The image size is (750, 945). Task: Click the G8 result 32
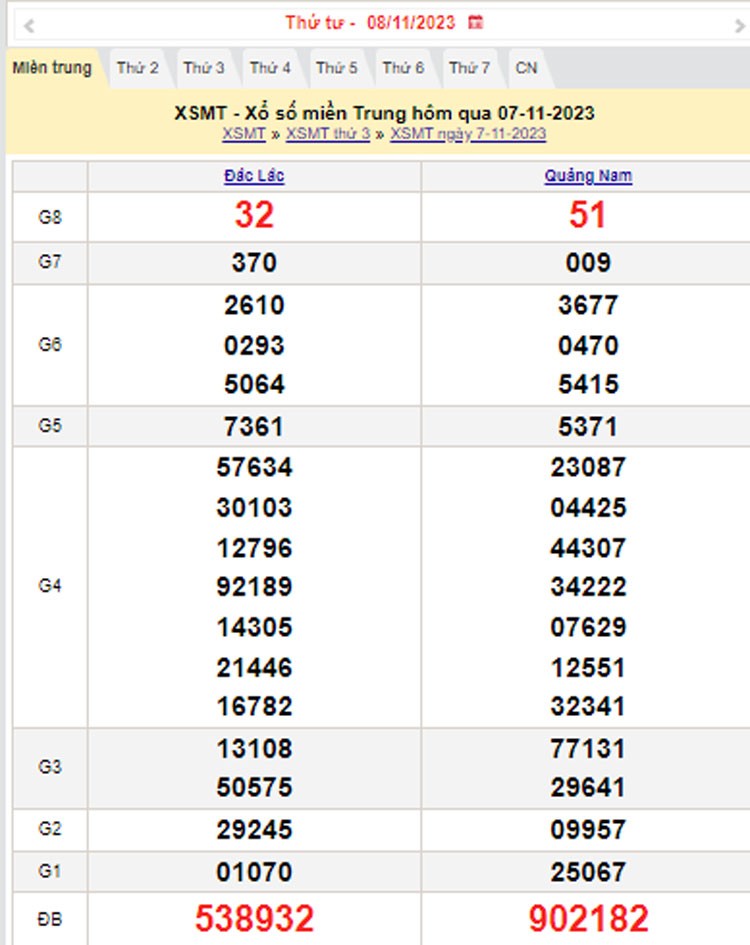(x=254, y=215)
